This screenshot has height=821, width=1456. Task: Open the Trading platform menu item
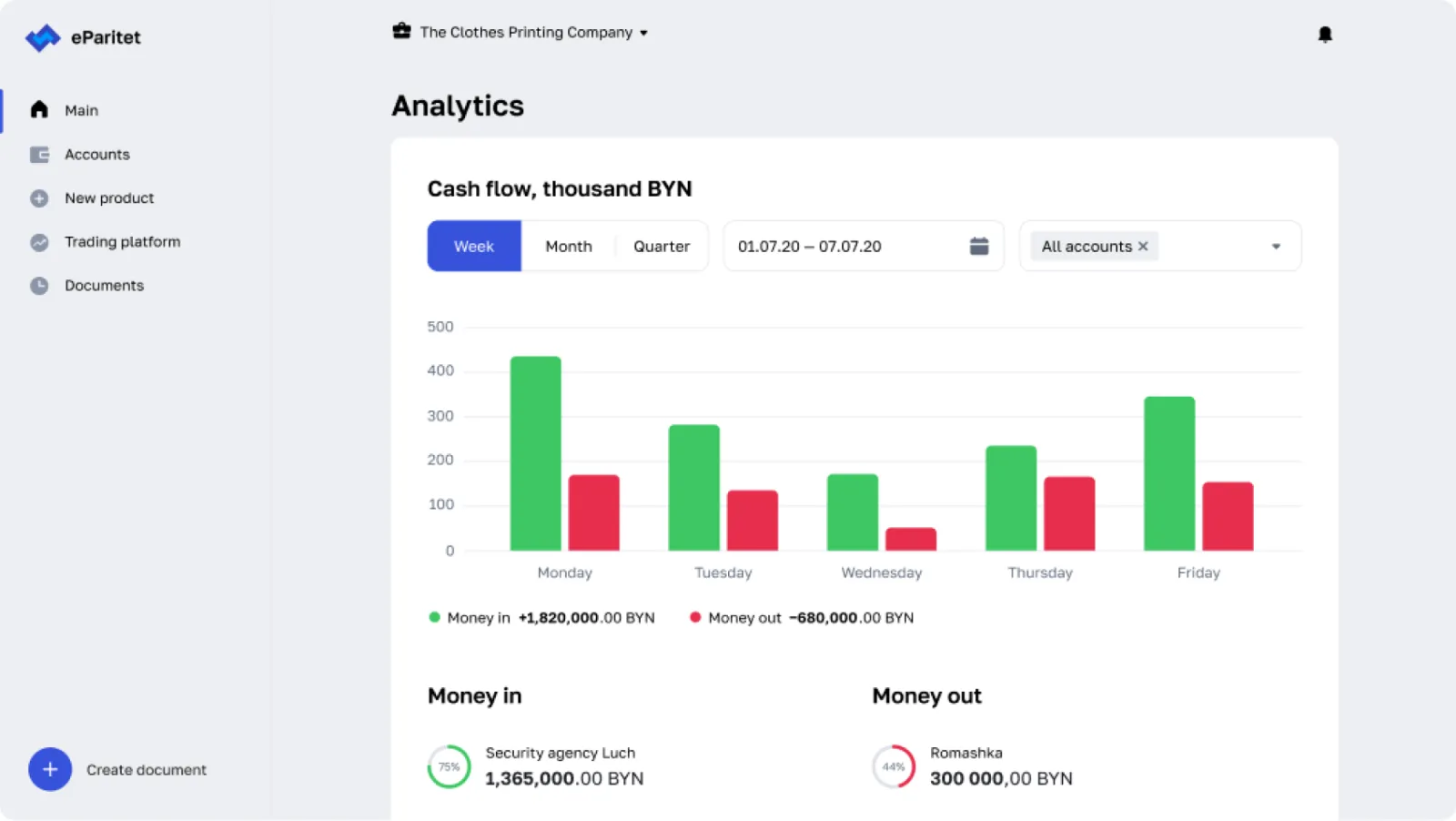(123, 242)
